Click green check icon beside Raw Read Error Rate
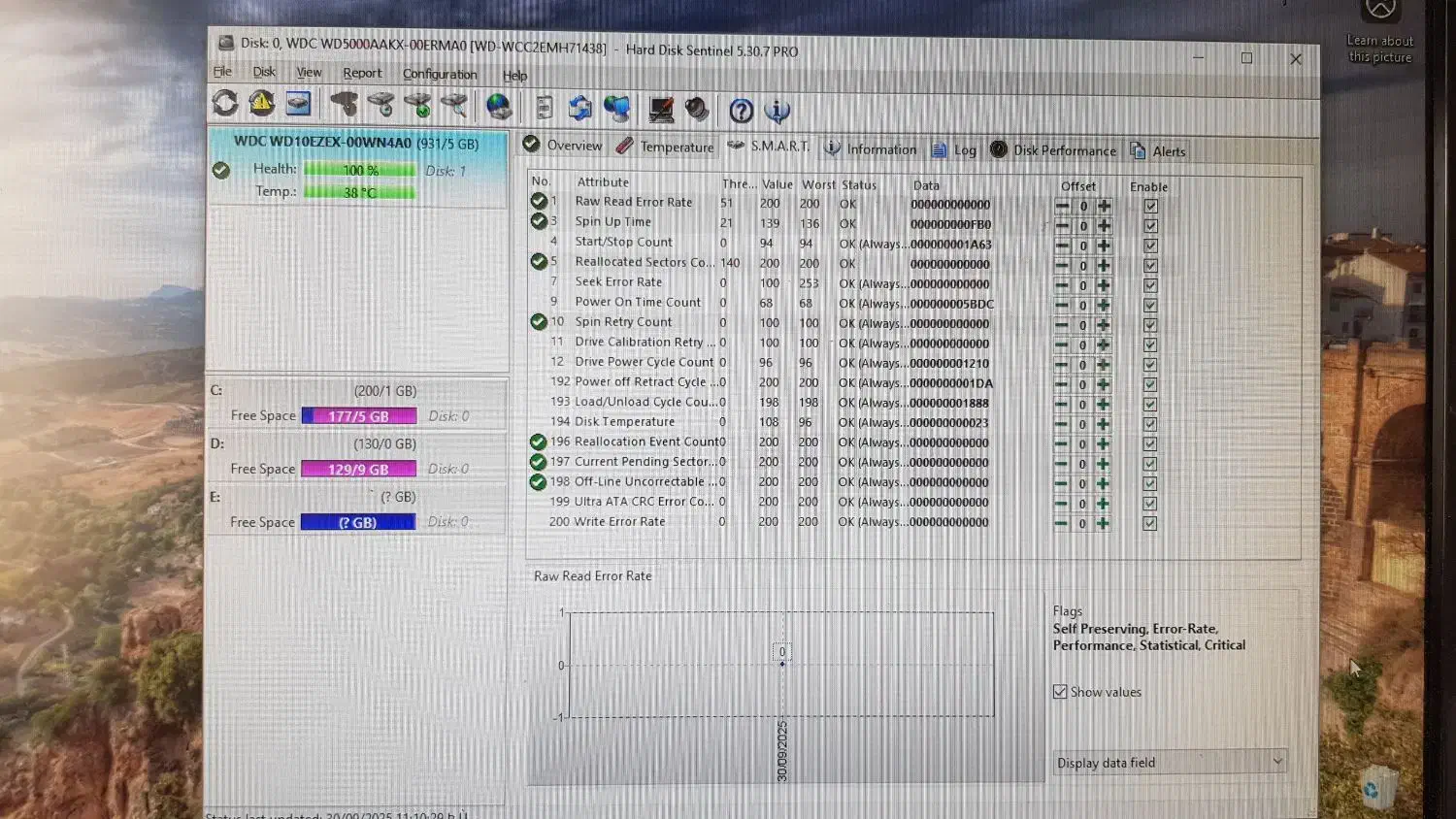Screen dimensions: 1456x819 coord(539,201)
